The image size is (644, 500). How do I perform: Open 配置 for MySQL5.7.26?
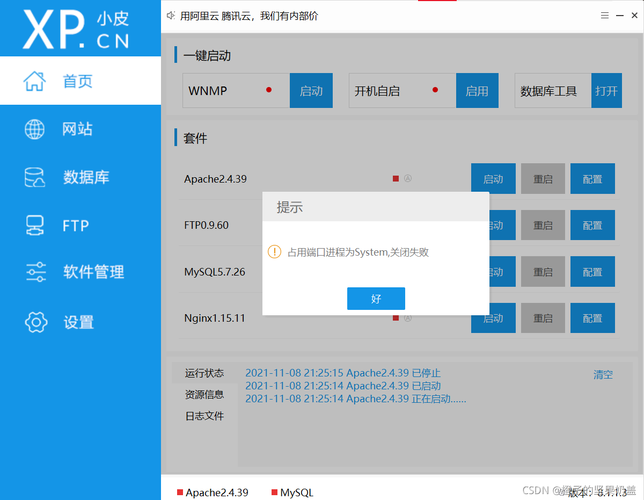pyautogui.click(x=592, y=272)
